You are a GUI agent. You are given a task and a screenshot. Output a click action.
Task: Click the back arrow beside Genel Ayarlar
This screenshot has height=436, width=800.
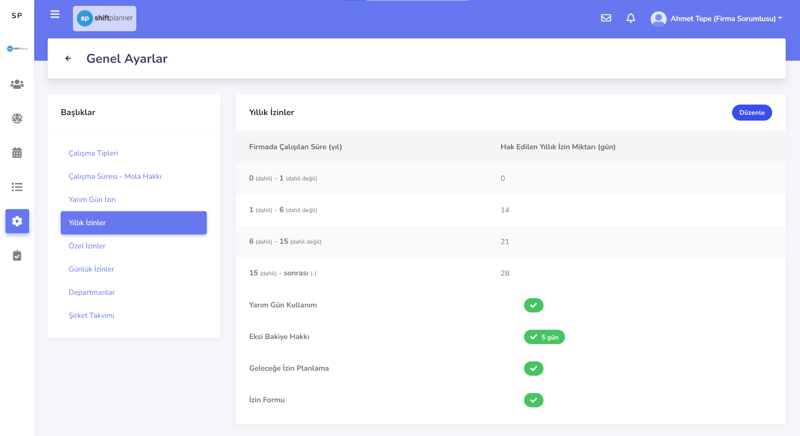(x=68, y=59)
